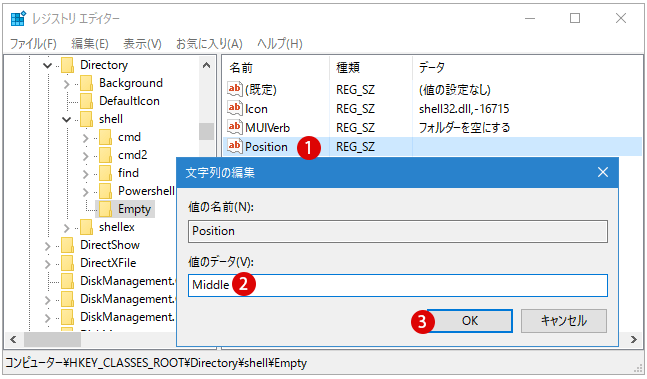This screenshot has height=379, width=647.
Task: Select the Empty key in tree
Action: [134, 209]
